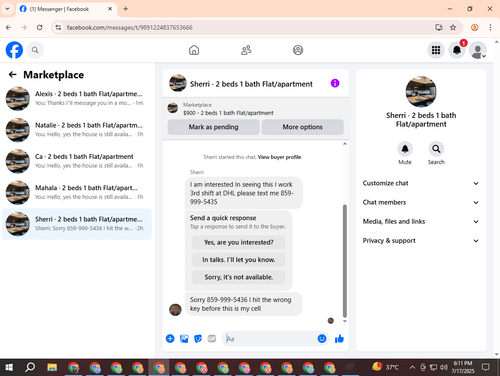500x376 pixels.
Task: Open the notifications bell with badge
Action: 457,50
